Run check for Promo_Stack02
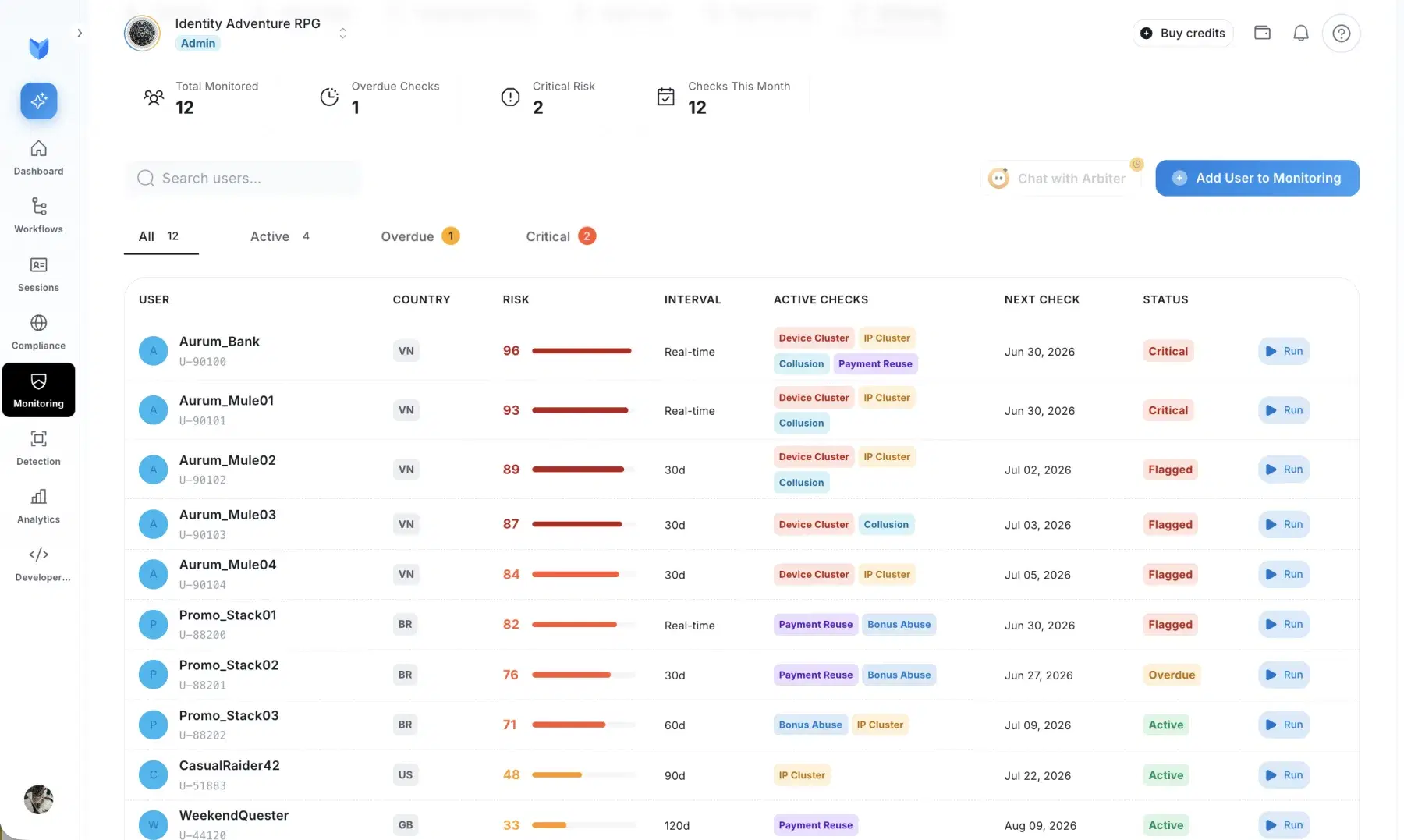This screenshot has height=840, width=1404. pos(1284,675)
